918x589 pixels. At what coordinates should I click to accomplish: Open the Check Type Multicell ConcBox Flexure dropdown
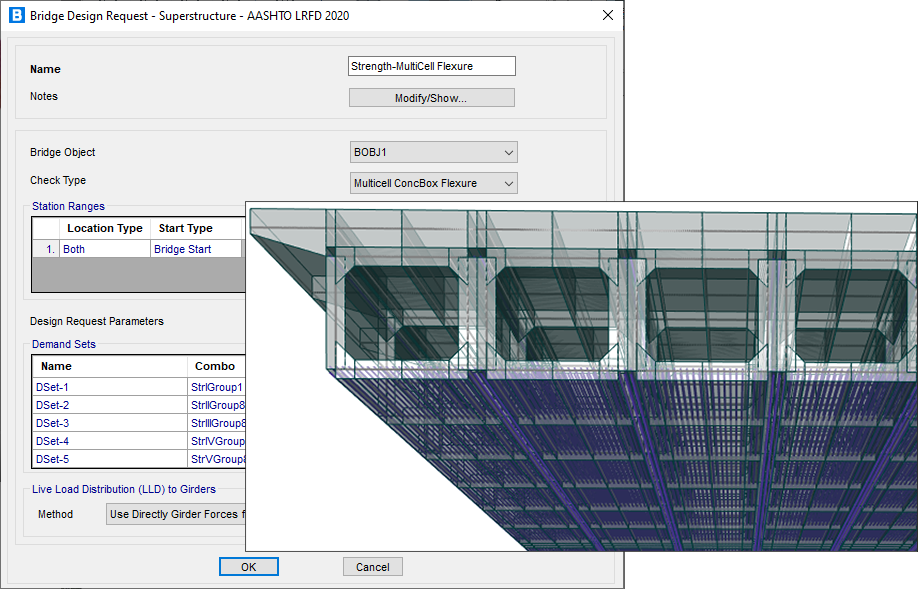433,183
